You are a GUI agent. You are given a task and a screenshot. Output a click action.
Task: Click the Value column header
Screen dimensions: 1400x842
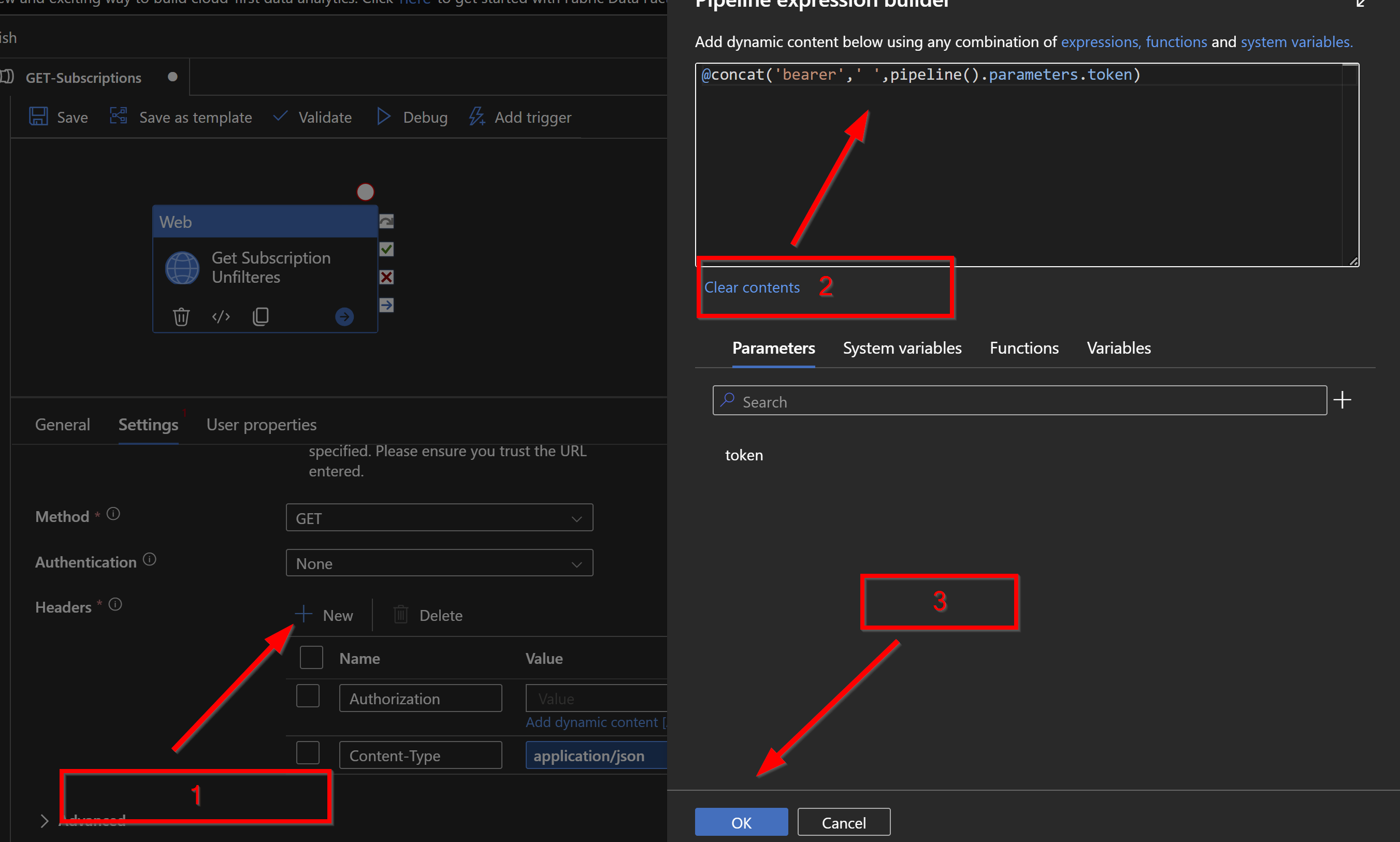coord(544,658)
